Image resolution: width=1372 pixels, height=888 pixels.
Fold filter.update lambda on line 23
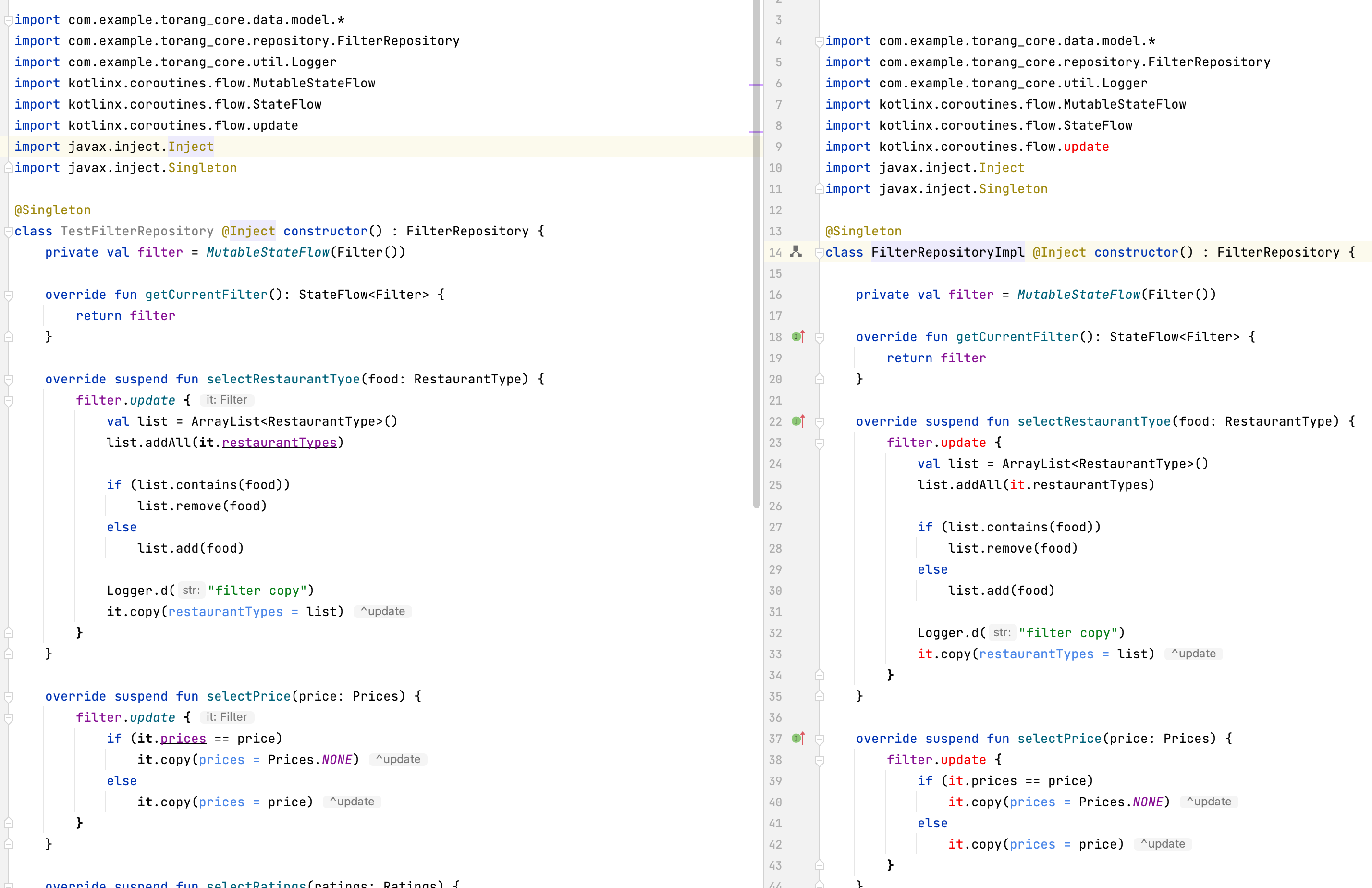tap(819, 444)
